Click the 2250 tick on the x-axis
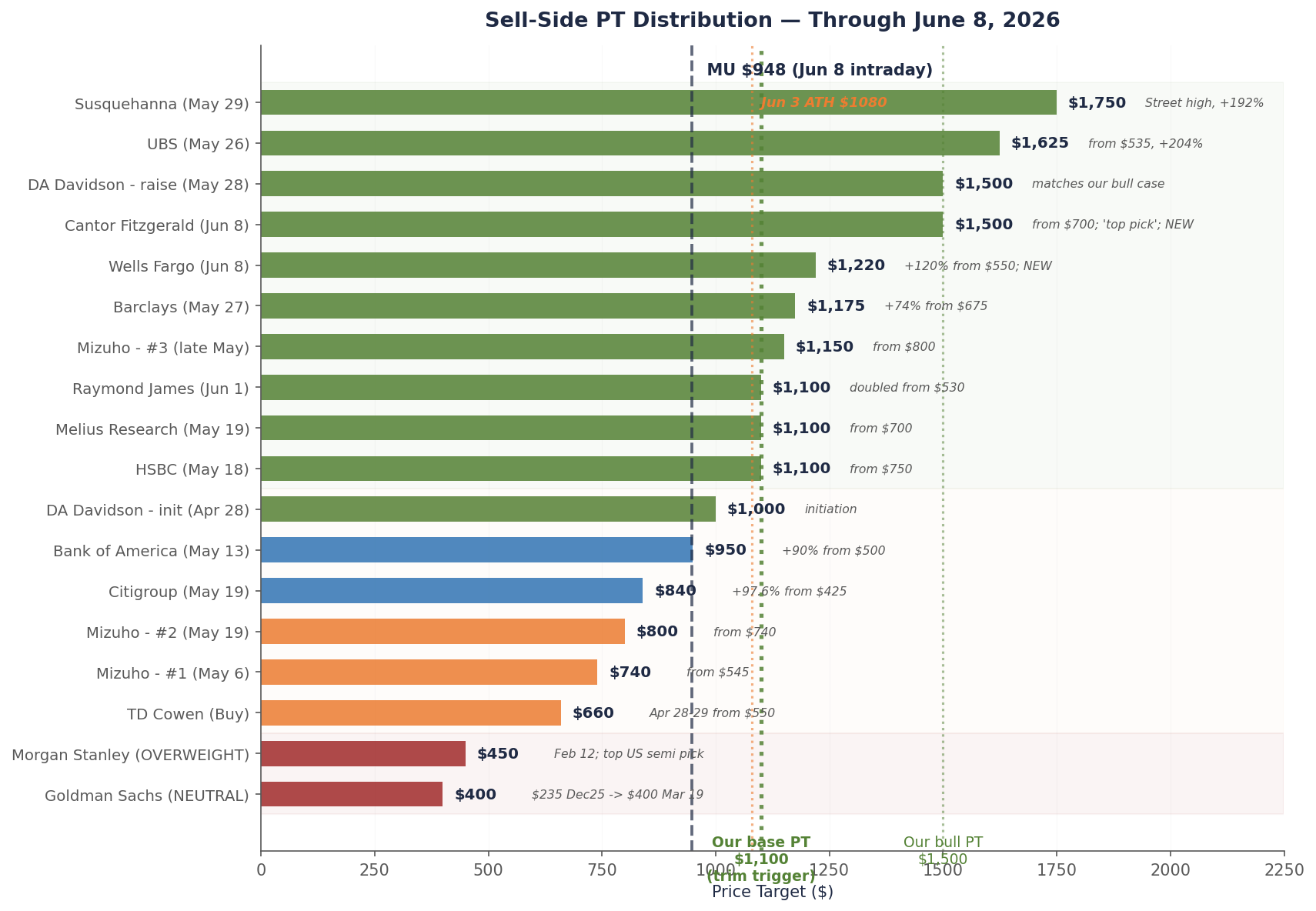This screenshot has width=1316, height=911. click(1284, 870)
